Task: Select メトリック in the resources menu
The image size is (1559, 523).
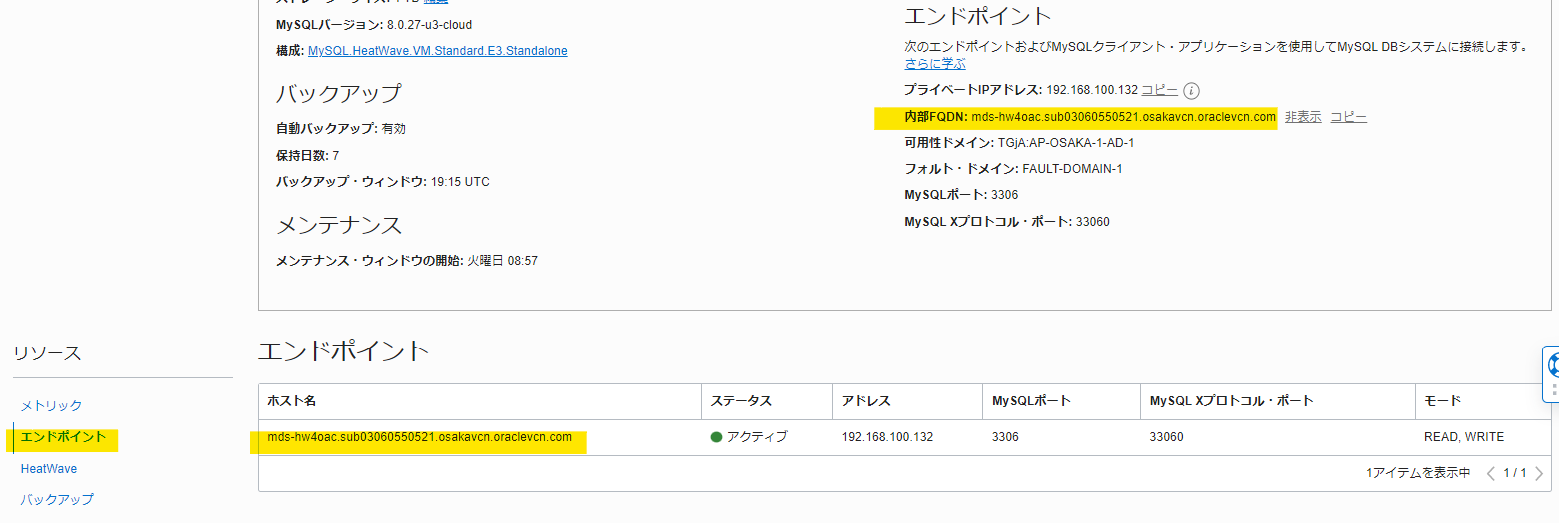Action: click(x=51, y=406)
